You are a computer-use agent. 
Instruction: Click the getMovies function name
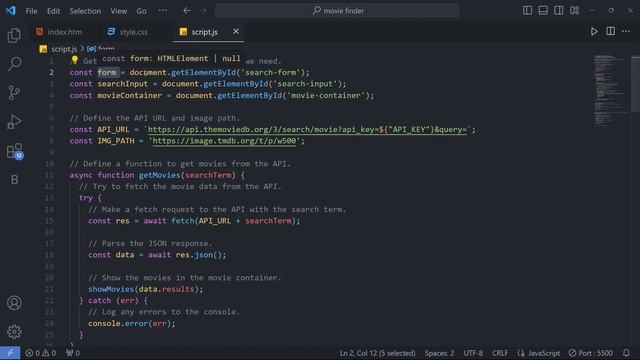159,175
